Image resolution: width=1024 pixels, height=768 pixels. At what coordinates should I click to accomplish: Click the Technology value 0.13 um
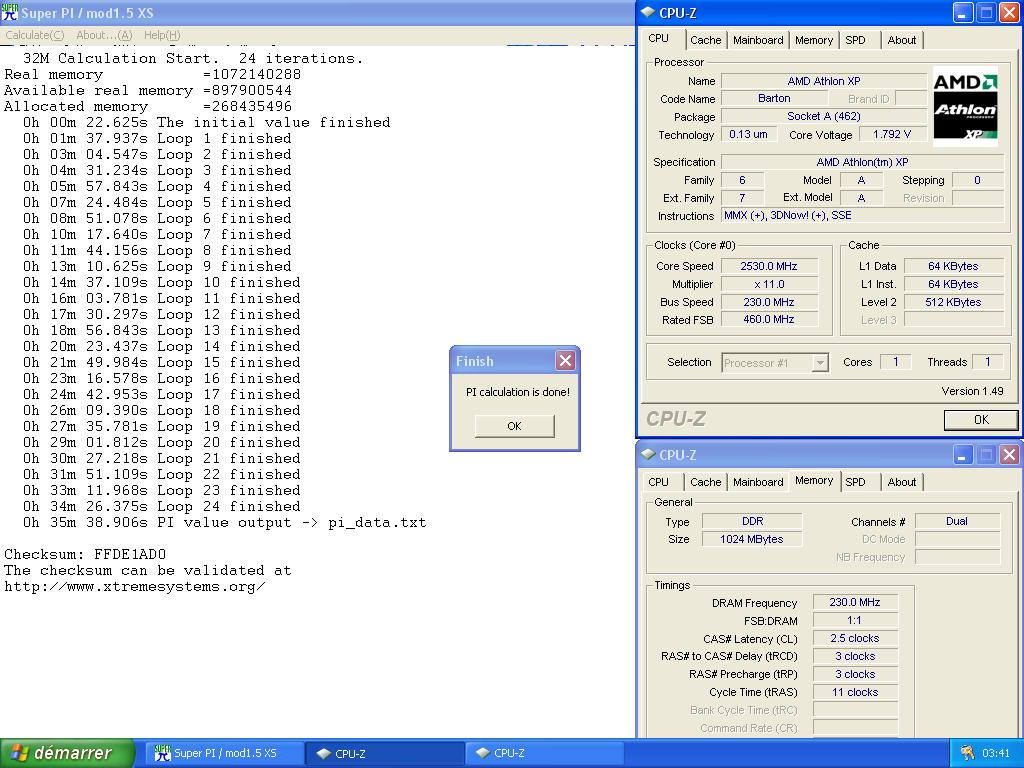click(748, 135)
